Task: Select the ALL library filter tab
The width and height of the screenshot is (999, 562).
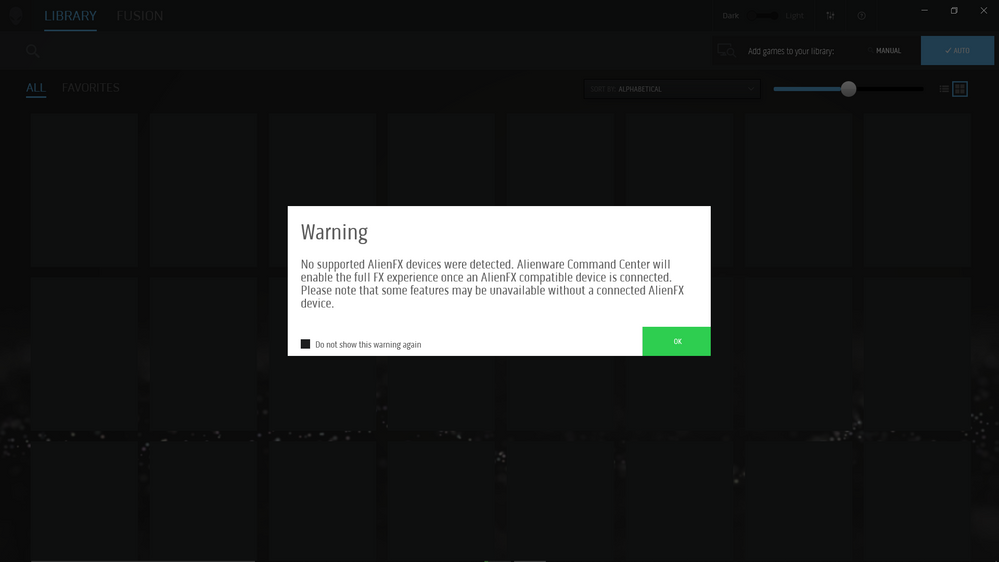Action: click(36, 88)
